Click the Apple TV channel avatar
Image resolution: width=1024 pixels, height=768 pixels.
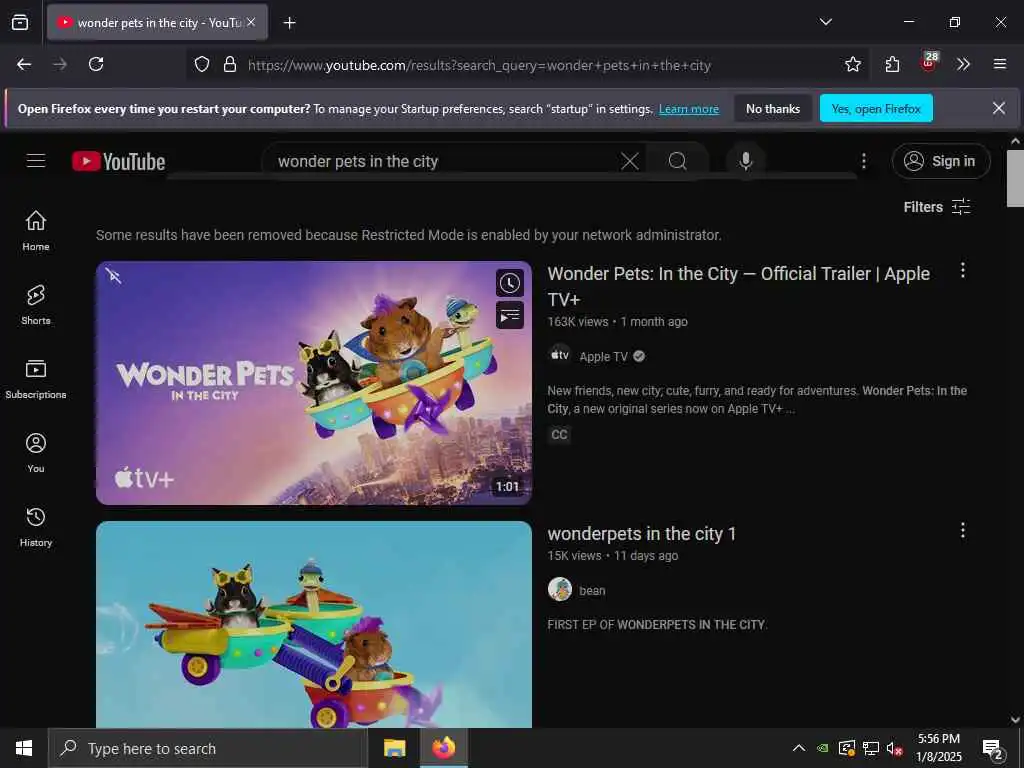[x=560, y=356]
